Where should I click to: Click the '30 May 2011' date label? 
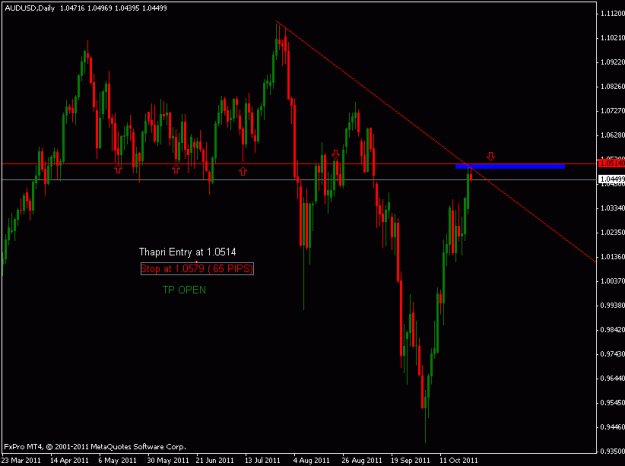coord(168,460)
